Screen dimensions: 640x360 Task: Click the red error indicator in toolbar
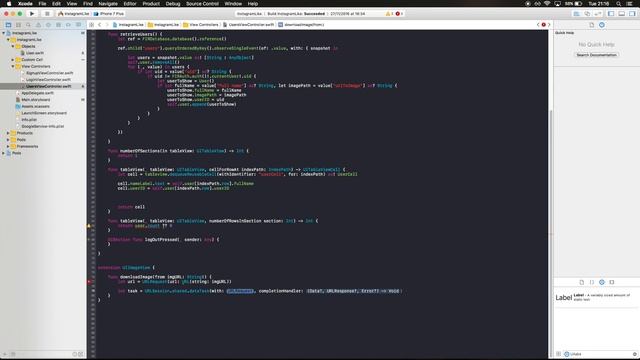click(x=399, y=13)
